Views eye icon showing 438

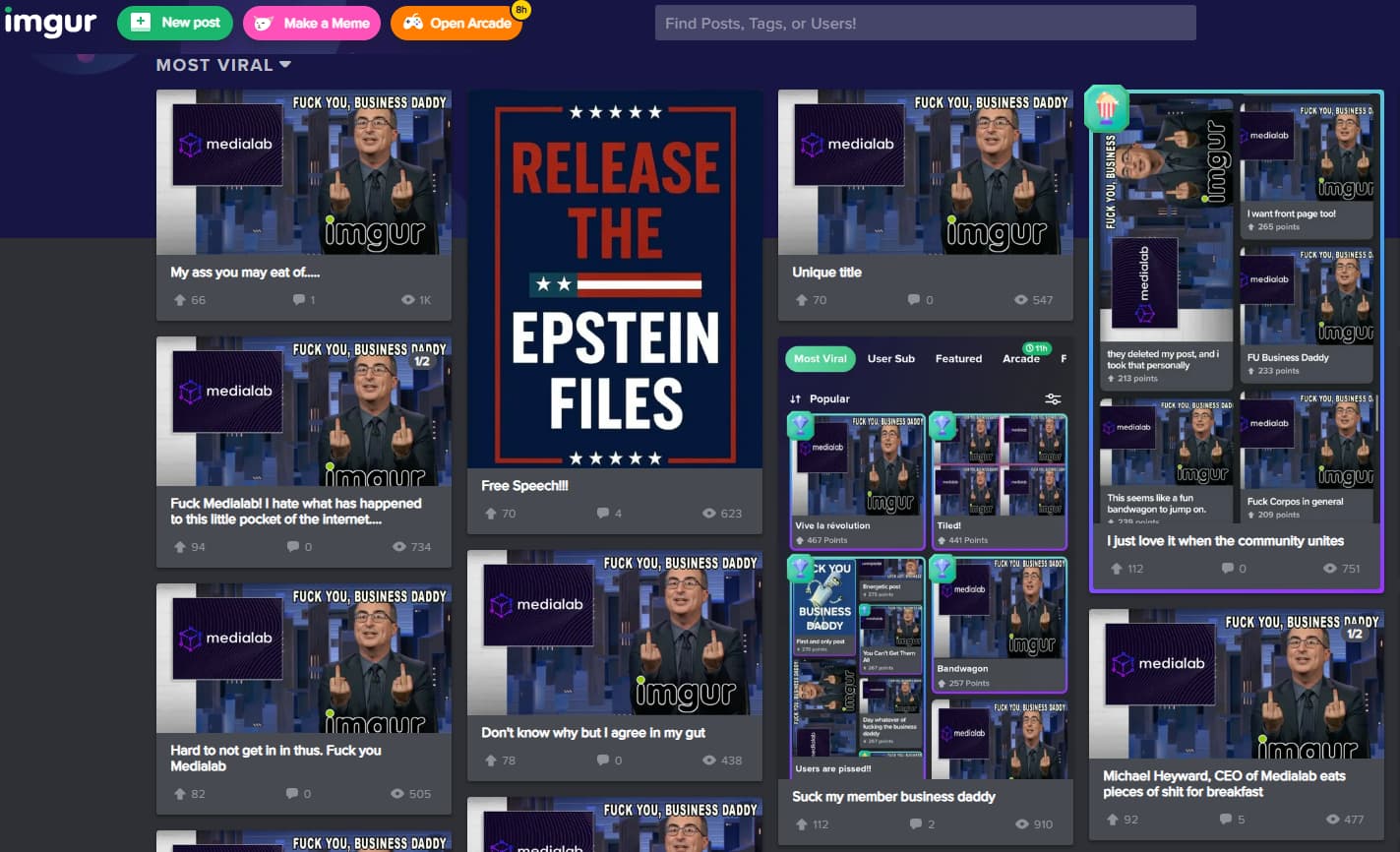709,761
